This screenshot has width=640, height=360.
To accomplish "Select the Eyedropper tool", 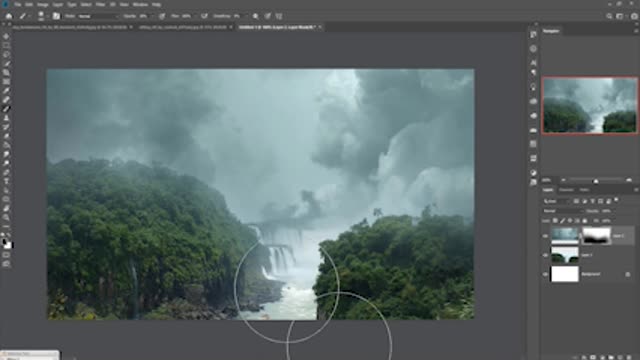I will (x=6, y=91).
